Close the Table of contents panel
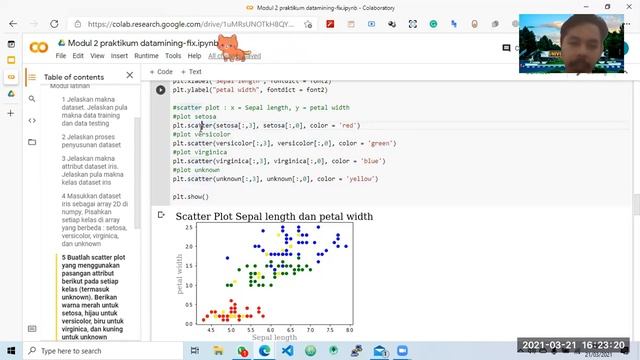This screenshot has width=640, height=360. click(x=130, y=75)
